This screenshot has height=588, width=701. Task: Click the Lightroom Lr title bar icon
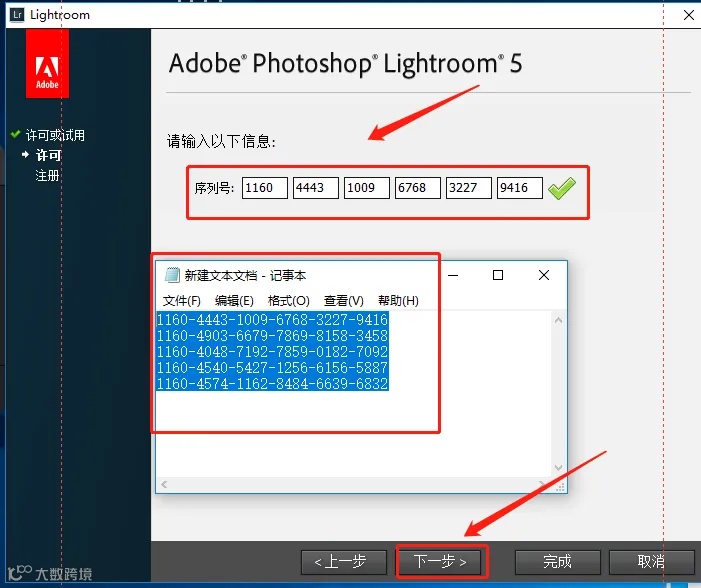point(17,15)
